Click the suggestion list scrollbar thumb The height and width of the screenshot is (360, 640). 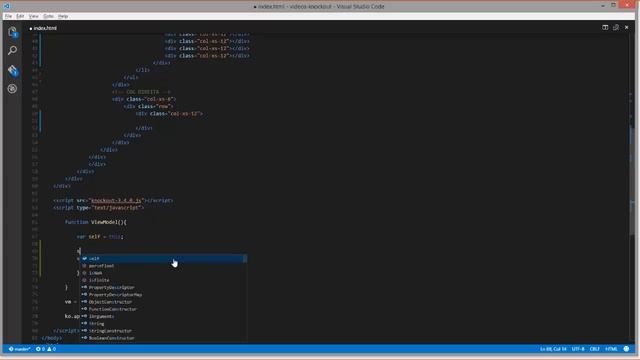(245, 258)
